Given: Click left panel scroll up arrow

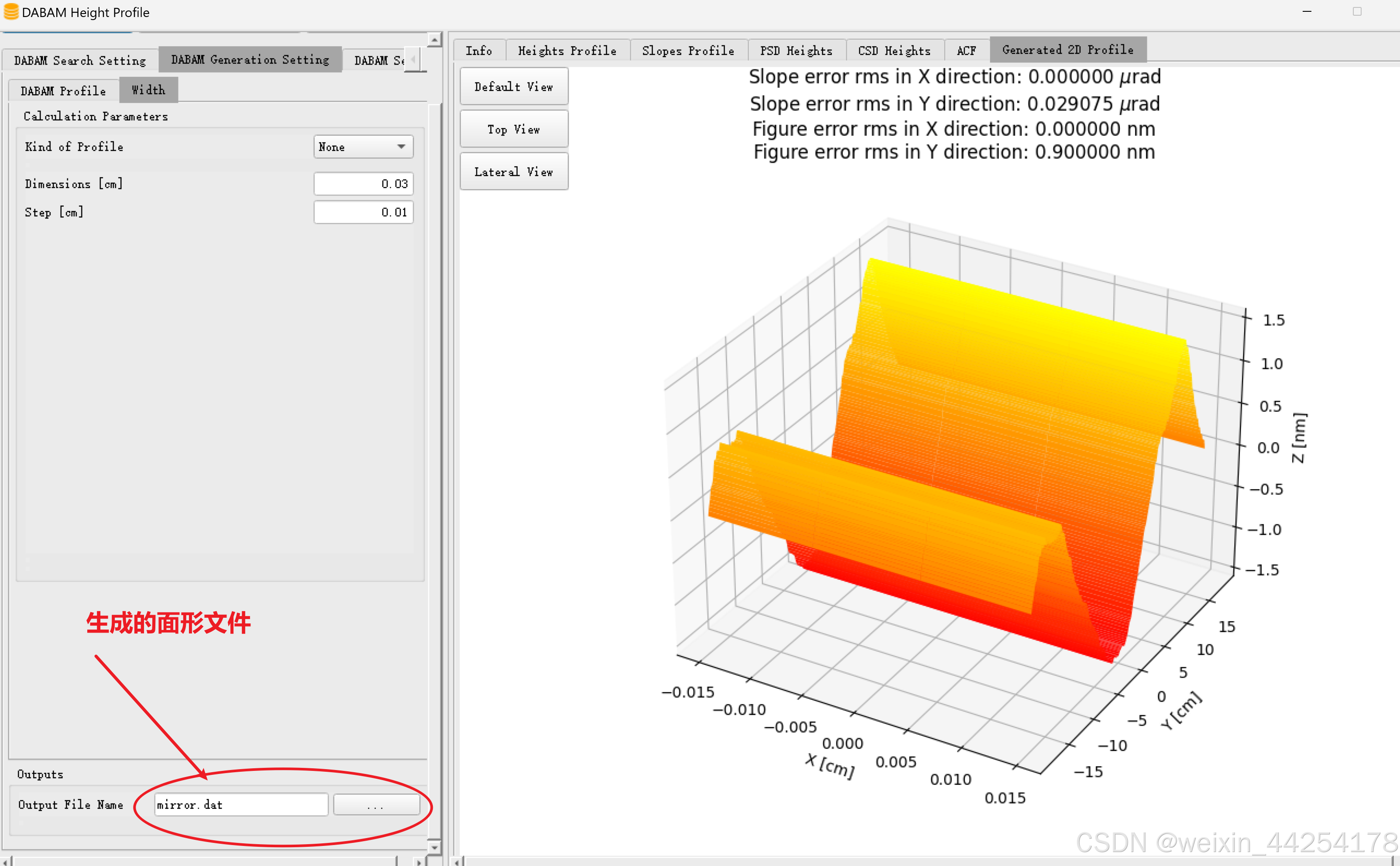Looking at the screenshot, I should (435, 40).
